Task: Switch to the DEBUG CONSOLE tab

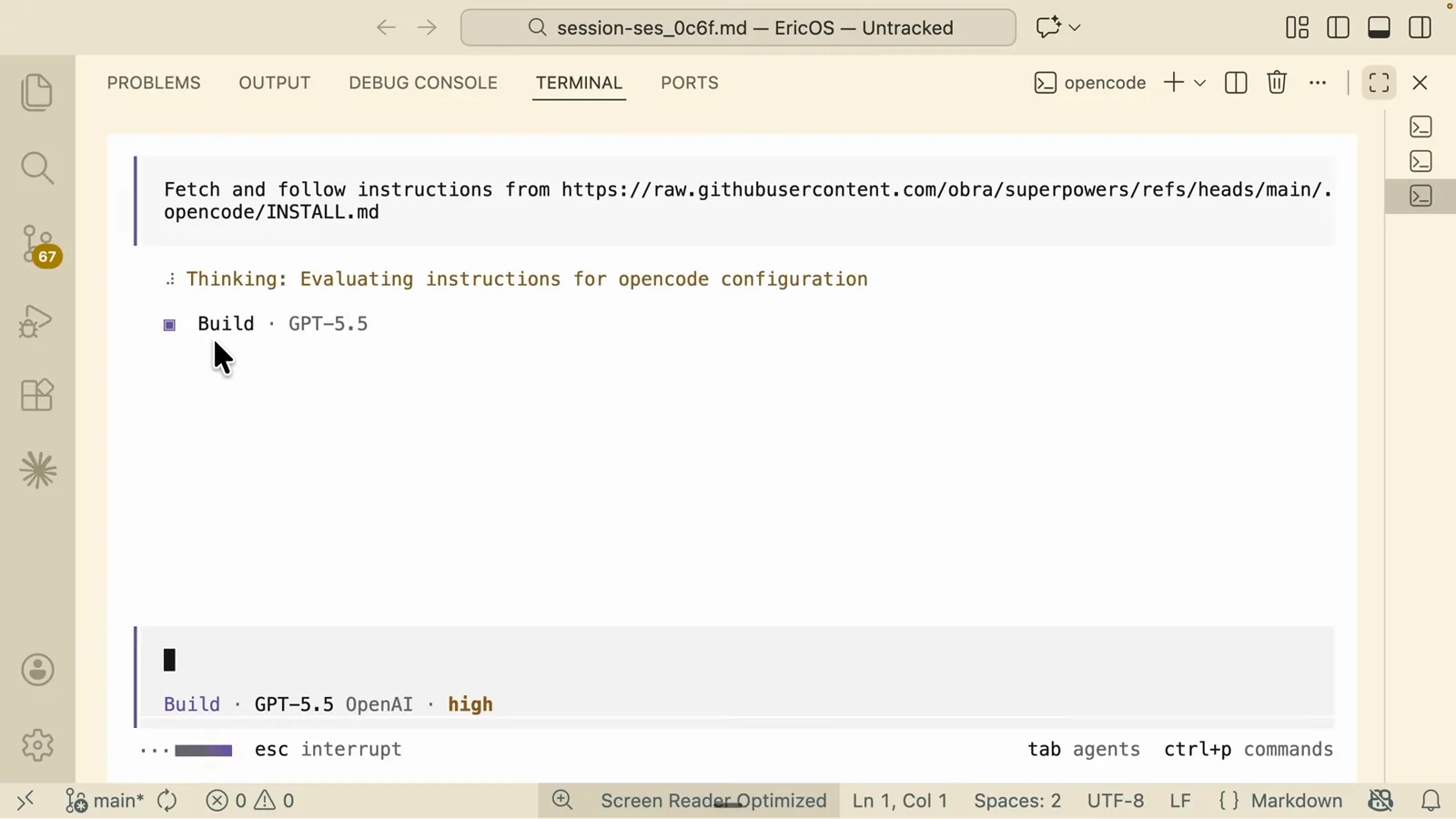Action: [423, 83]
